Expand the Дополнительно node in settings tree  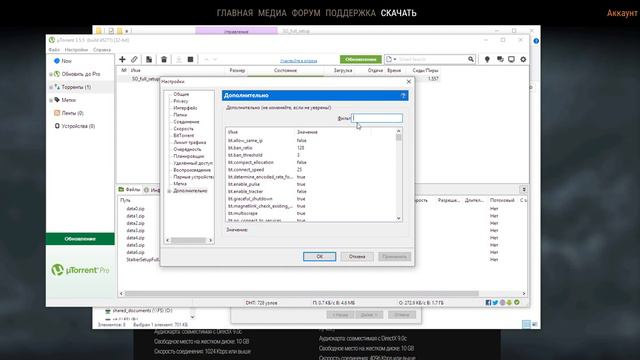point(169,191)
